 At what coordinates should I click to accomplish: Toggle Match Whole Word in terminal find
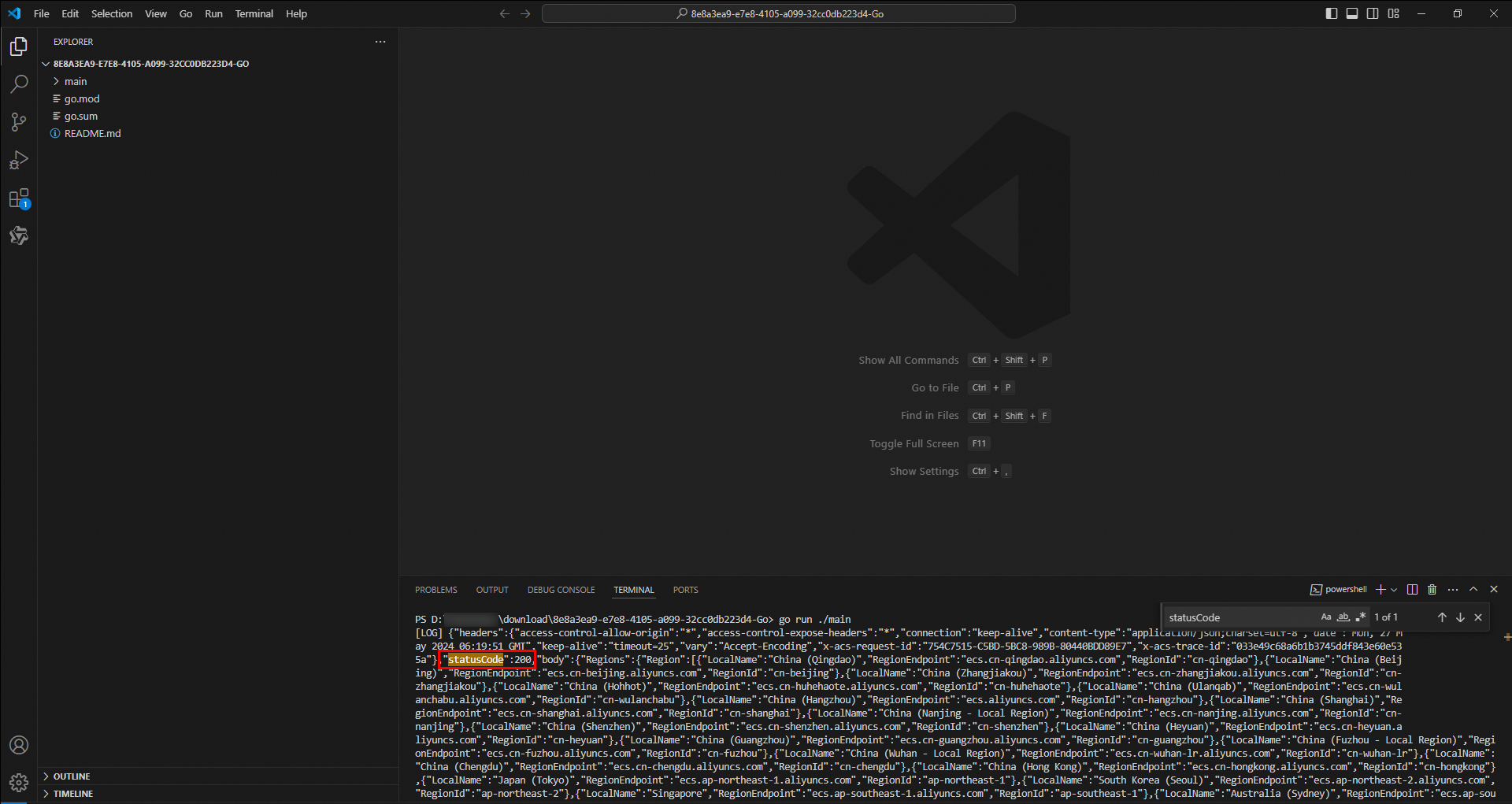click(1343, 617)
